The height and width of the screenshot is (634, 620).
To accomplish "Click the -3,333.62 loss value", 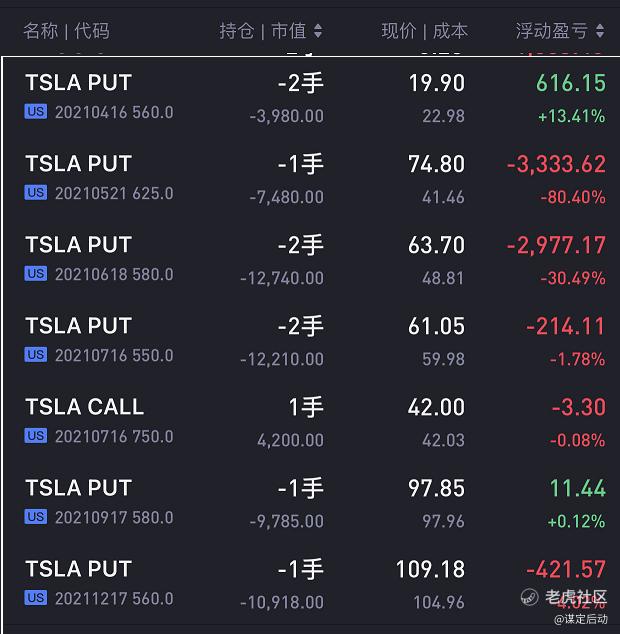I will [x=556, y=164].
